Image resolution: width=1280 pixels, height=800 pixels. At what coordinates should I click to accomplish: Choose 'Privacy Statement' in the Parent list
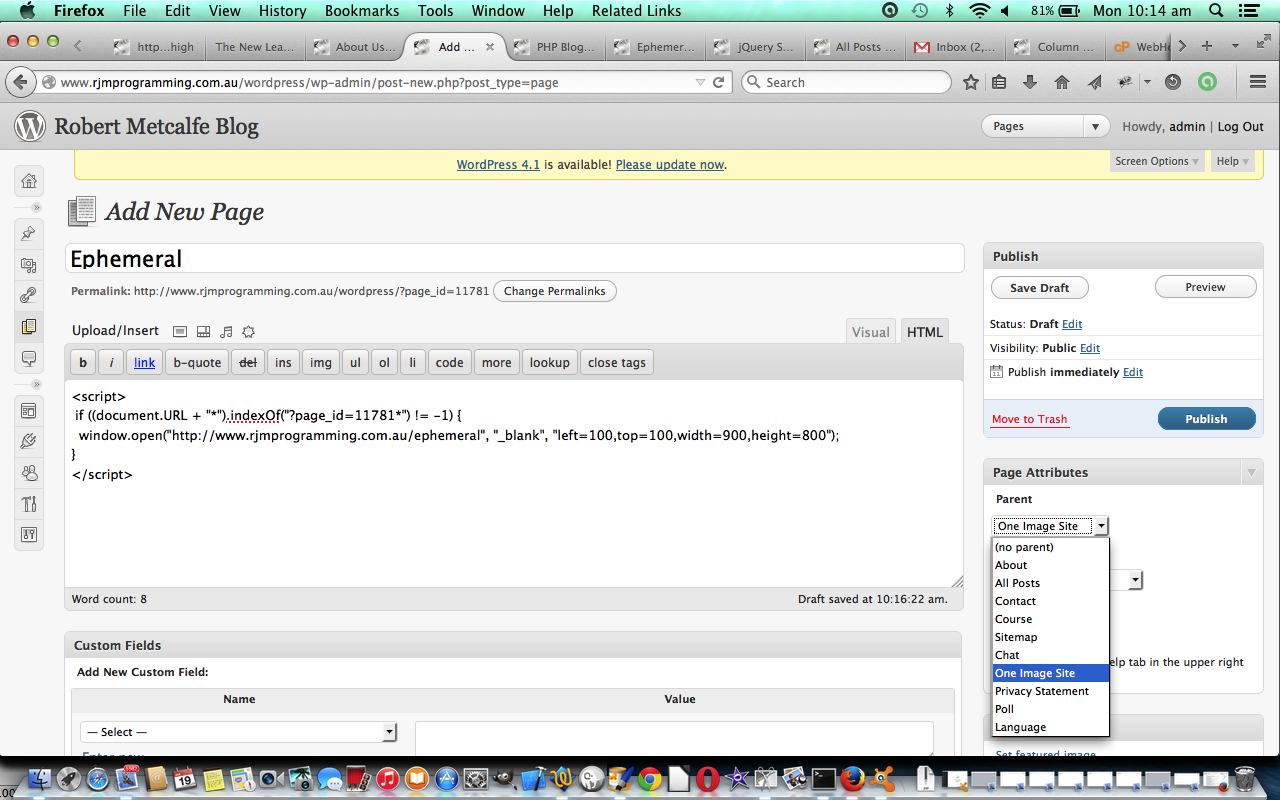[1050, 691]
